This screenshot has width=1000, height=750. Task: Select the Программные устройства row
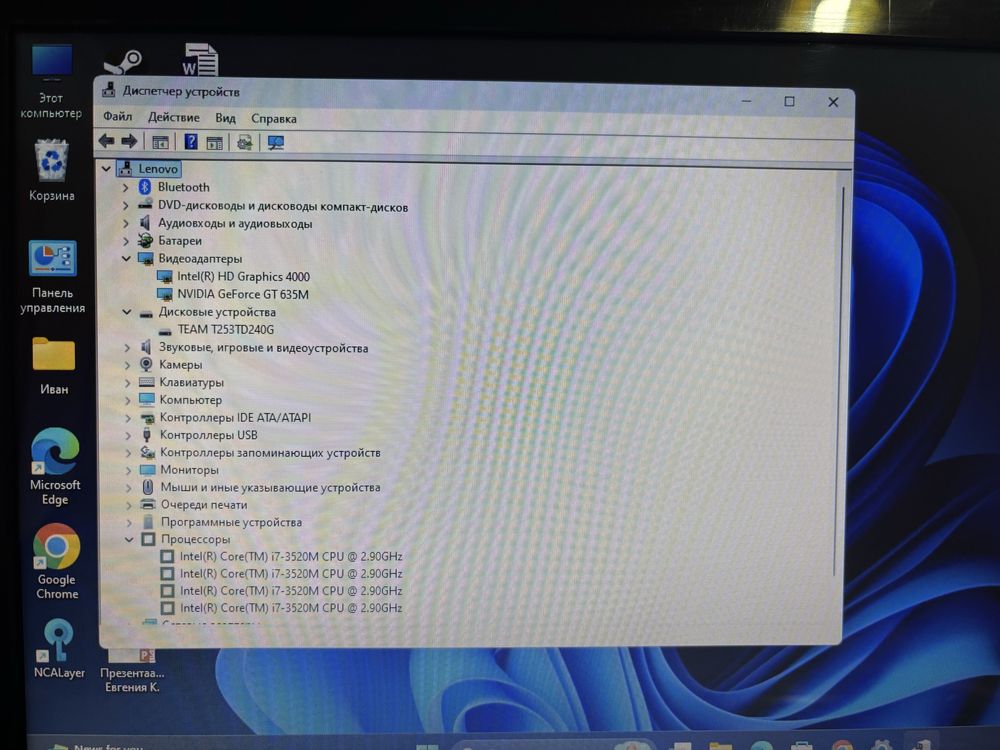(231, 522)
